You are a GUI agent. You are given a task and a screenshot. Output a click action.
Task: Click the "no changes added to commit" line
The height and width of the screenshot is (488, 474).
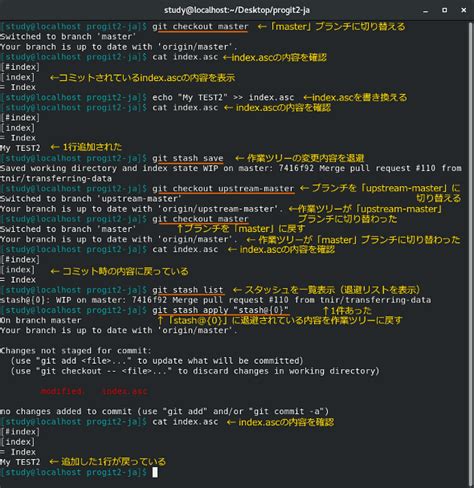(x=164, y=412)
